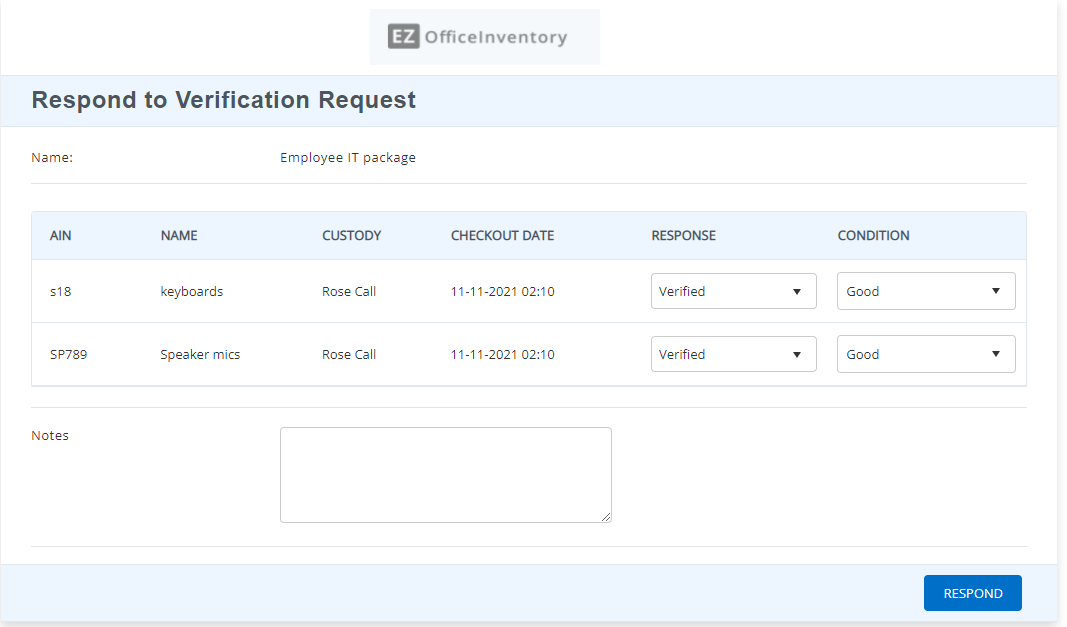Click inside the Notes text area

coord(445,474)
